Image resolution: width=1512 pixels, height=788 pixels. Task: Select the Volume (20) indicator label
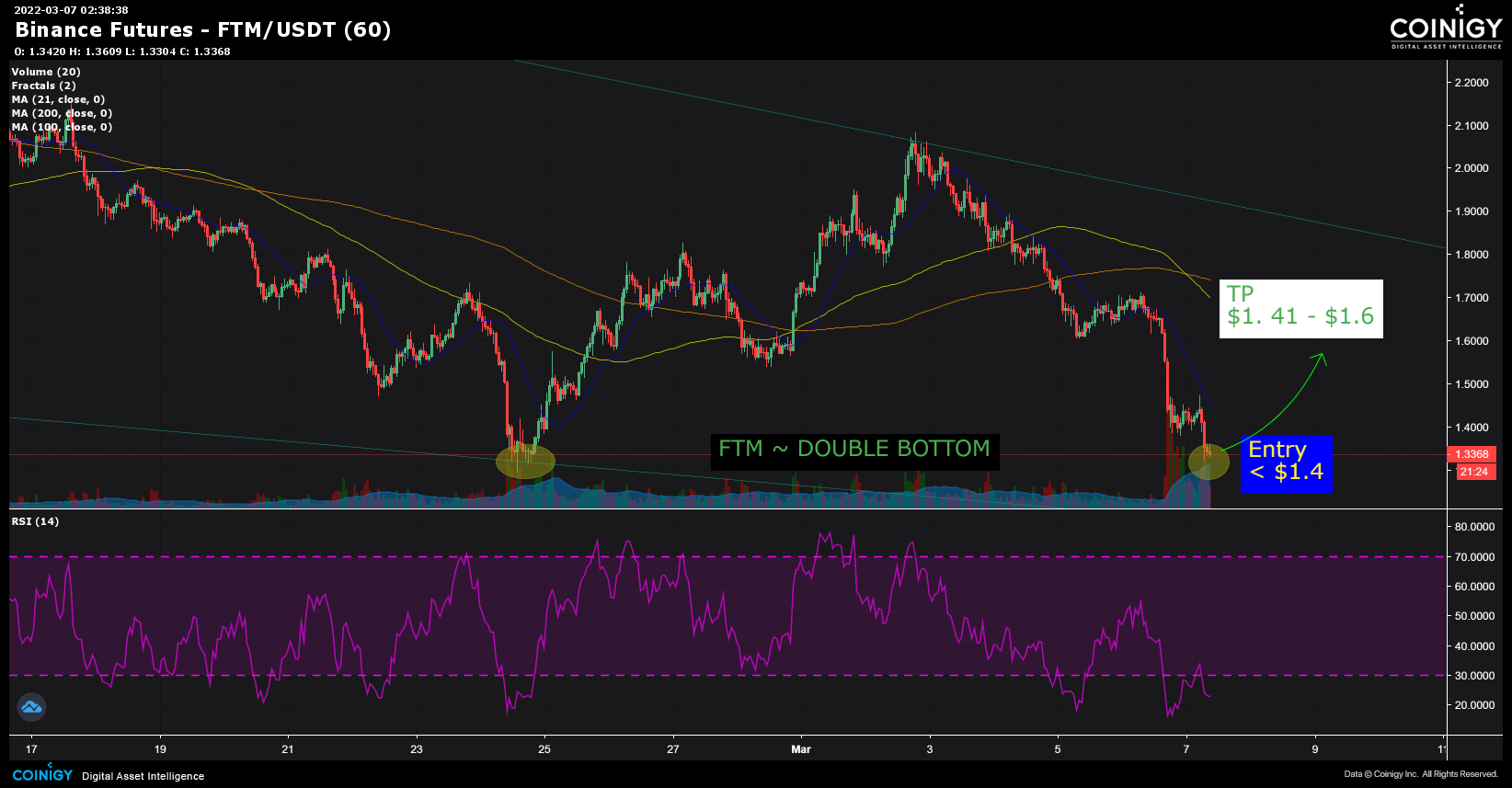coord(46,72)
